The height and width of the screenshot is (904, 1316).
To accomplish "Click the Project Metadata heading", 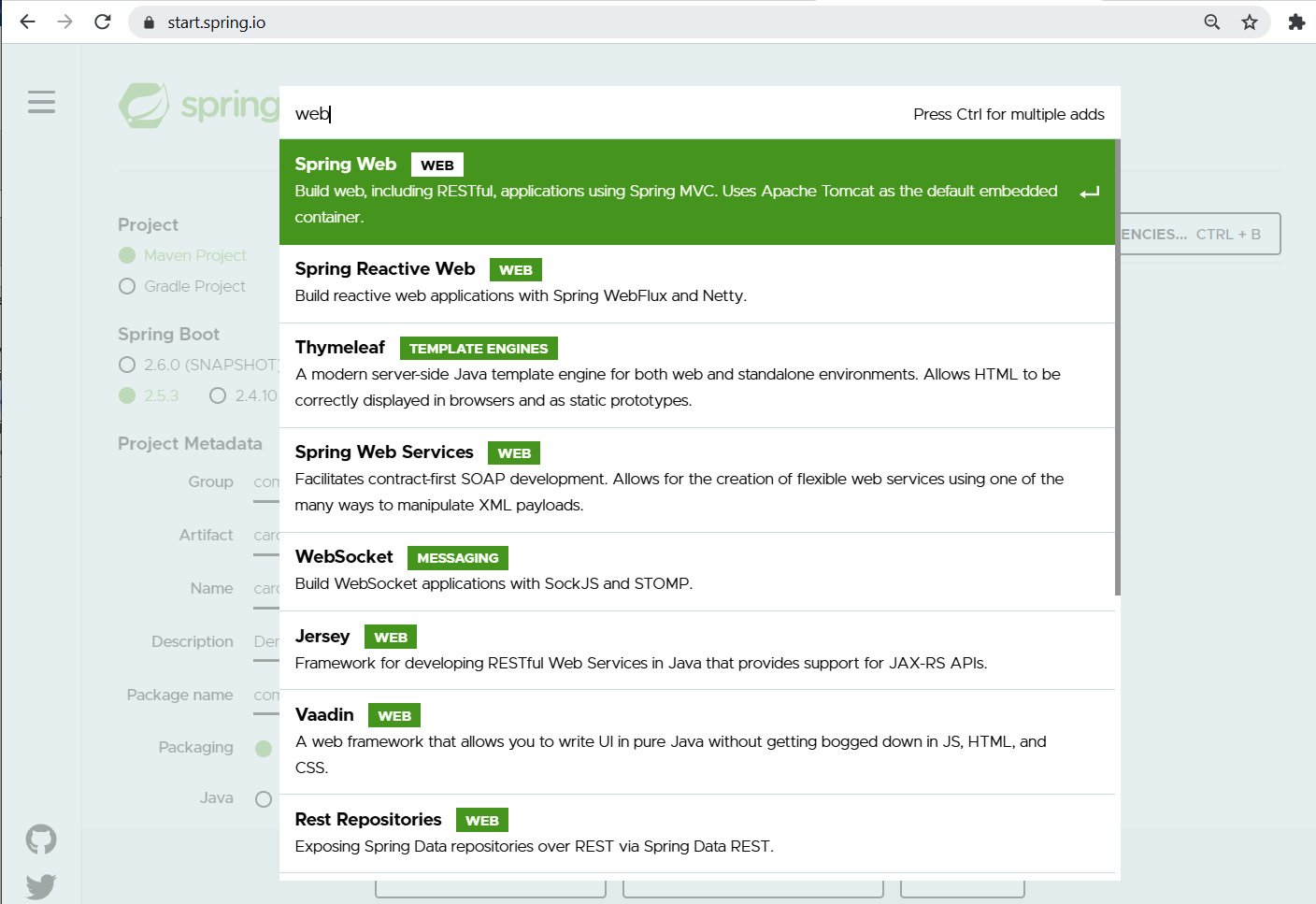I will click(190, 443).
